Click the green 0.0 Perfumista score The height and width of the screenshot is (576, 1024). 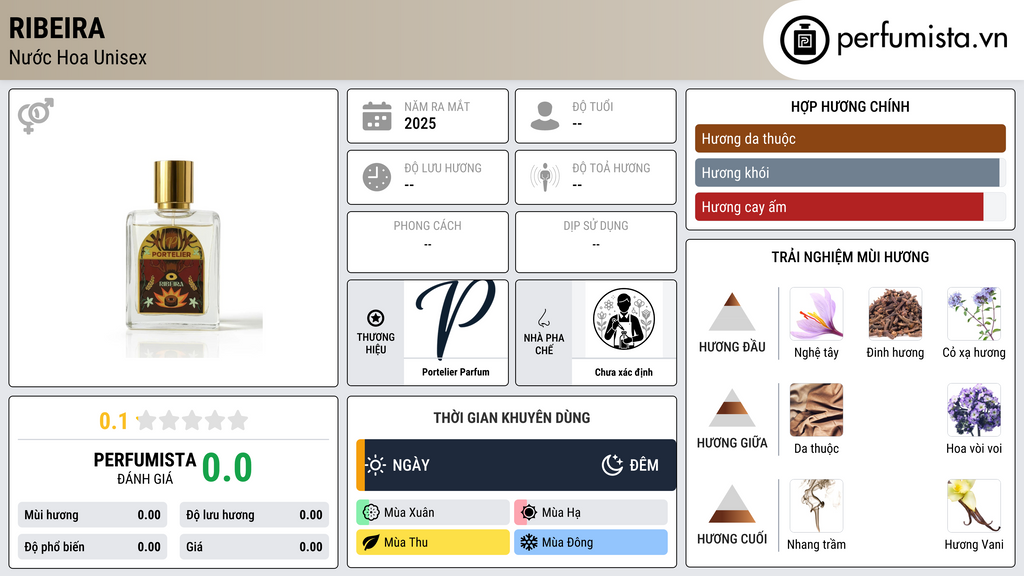[227, 468]
